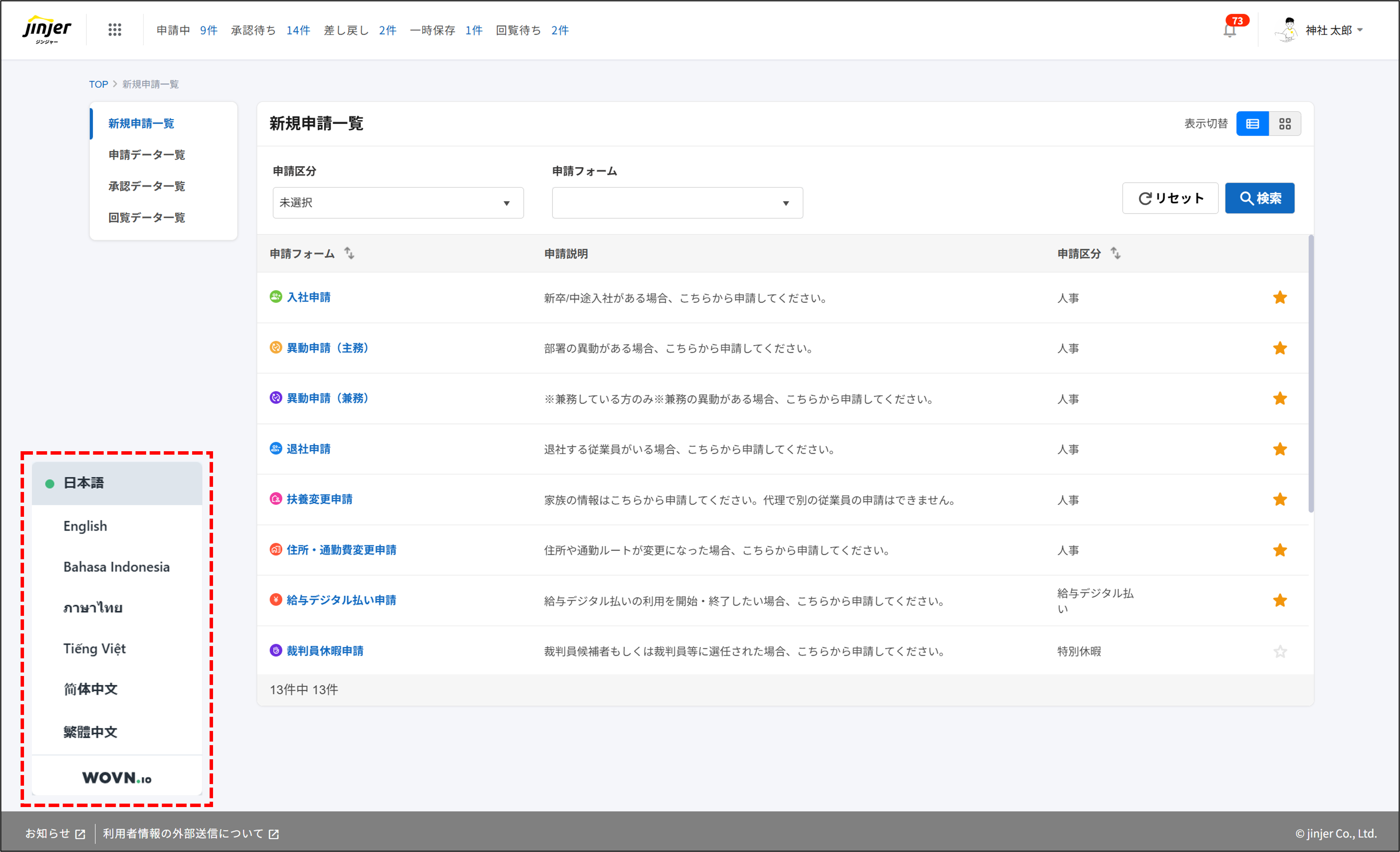Select 申請データ一覧 in the sidebar
The height and width of the screenshot is (852, 1400).
(146, 155)
